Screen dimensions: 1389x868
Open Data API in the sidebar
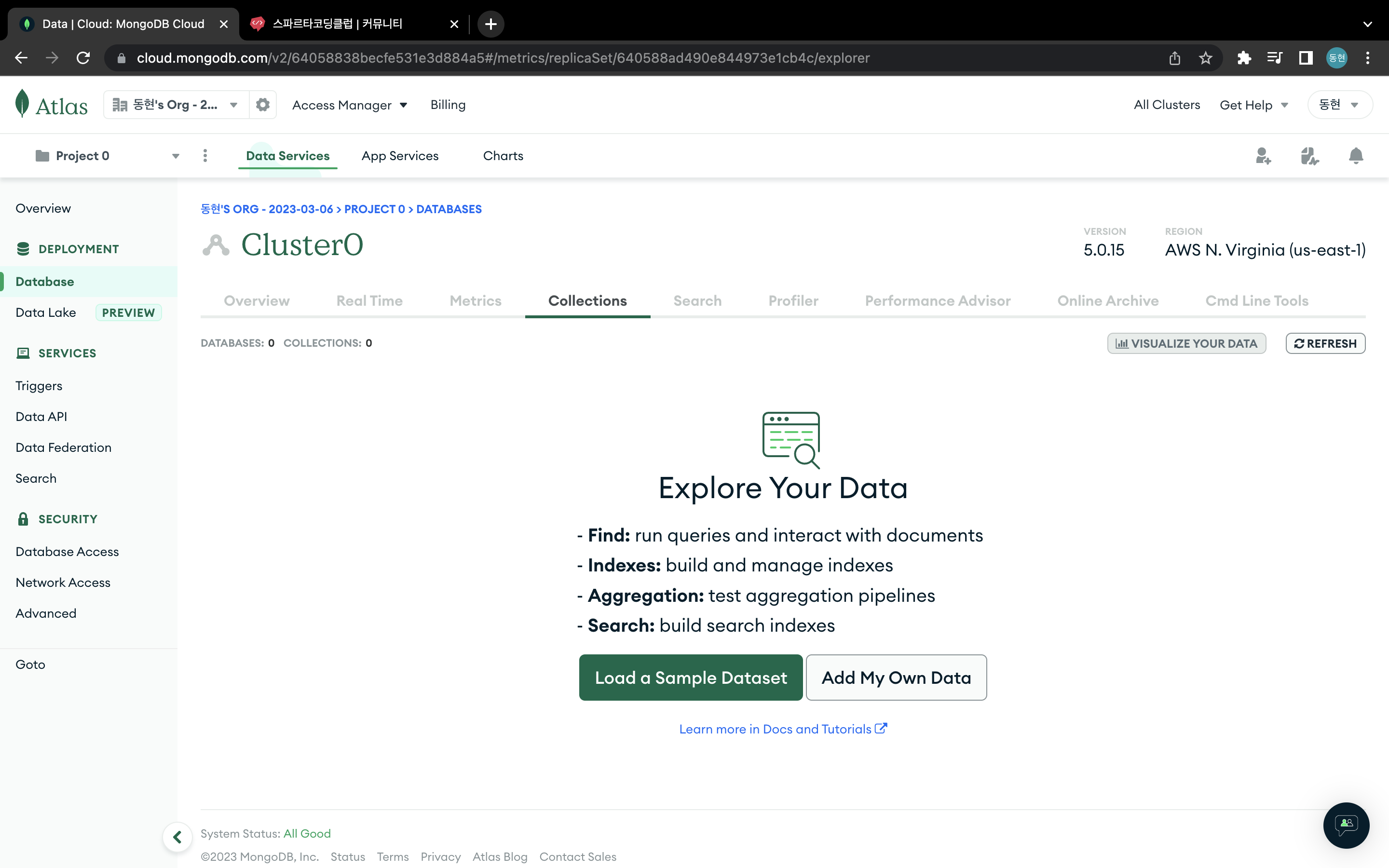click(x=41, y=417)
